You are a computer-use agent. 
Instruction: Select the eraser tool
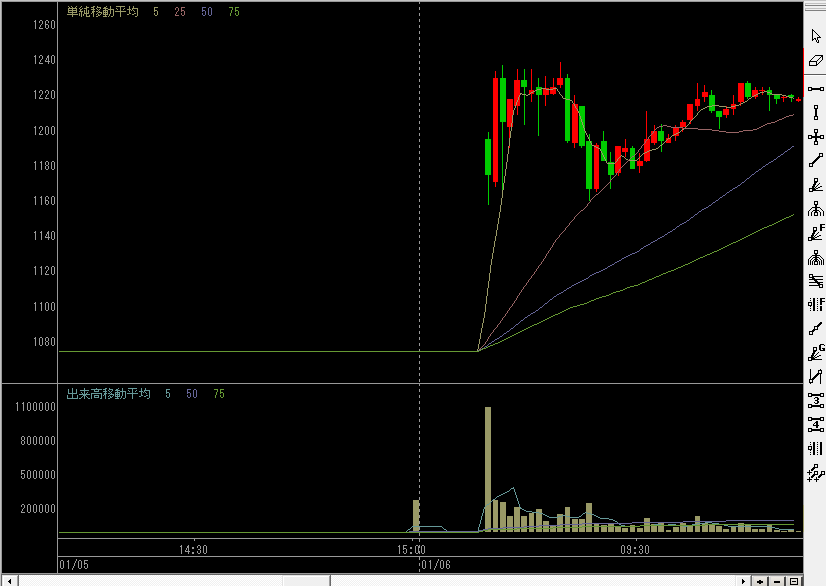pos(815,61)
